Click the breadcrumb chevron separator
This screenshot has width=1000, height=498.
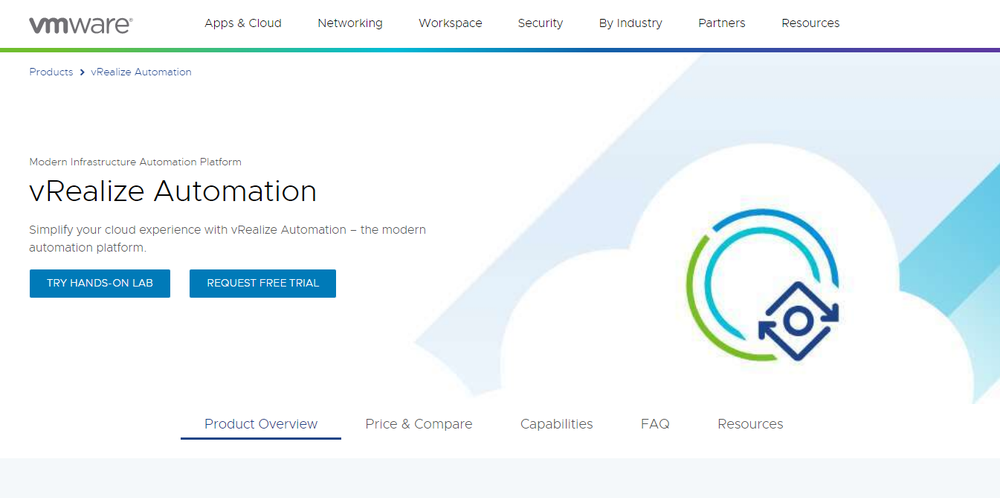[x=82, y=72]
